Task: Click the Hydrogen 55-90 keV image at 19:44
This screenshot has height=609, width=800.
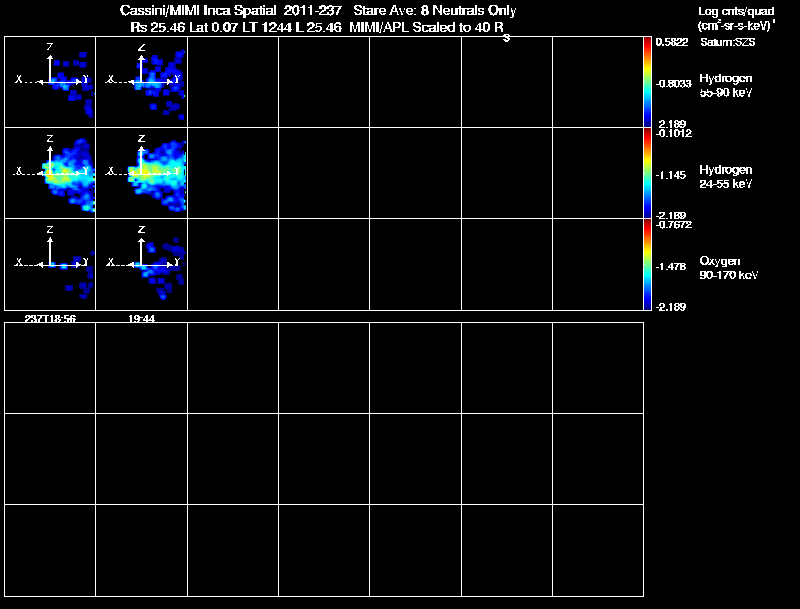Action: (x=141, y=82)
